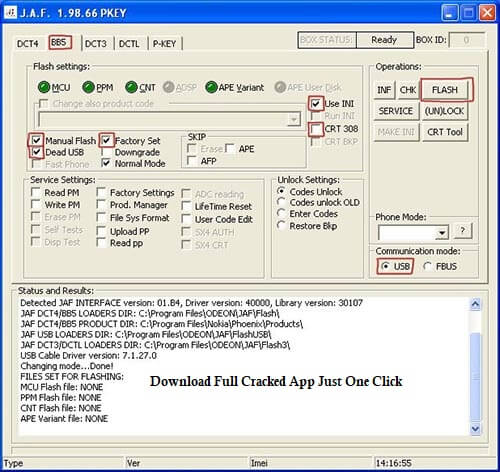500x472 pixels.
Task: Click the INF operation button
Action: click(x=384, y=90)
